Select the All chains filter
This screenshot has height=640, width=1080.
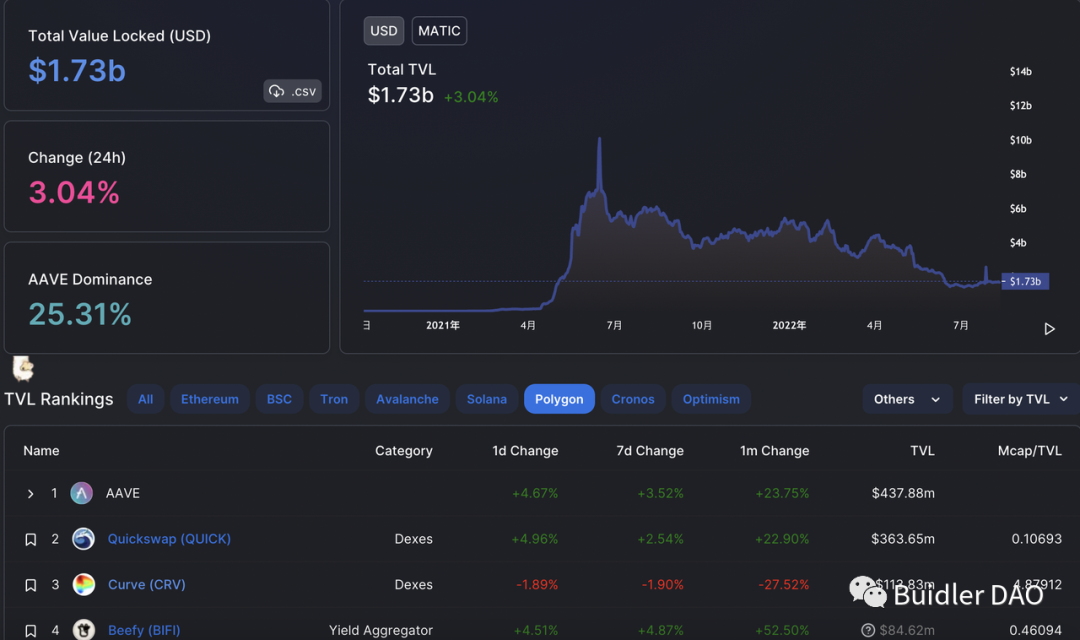(x=145, y=399)
